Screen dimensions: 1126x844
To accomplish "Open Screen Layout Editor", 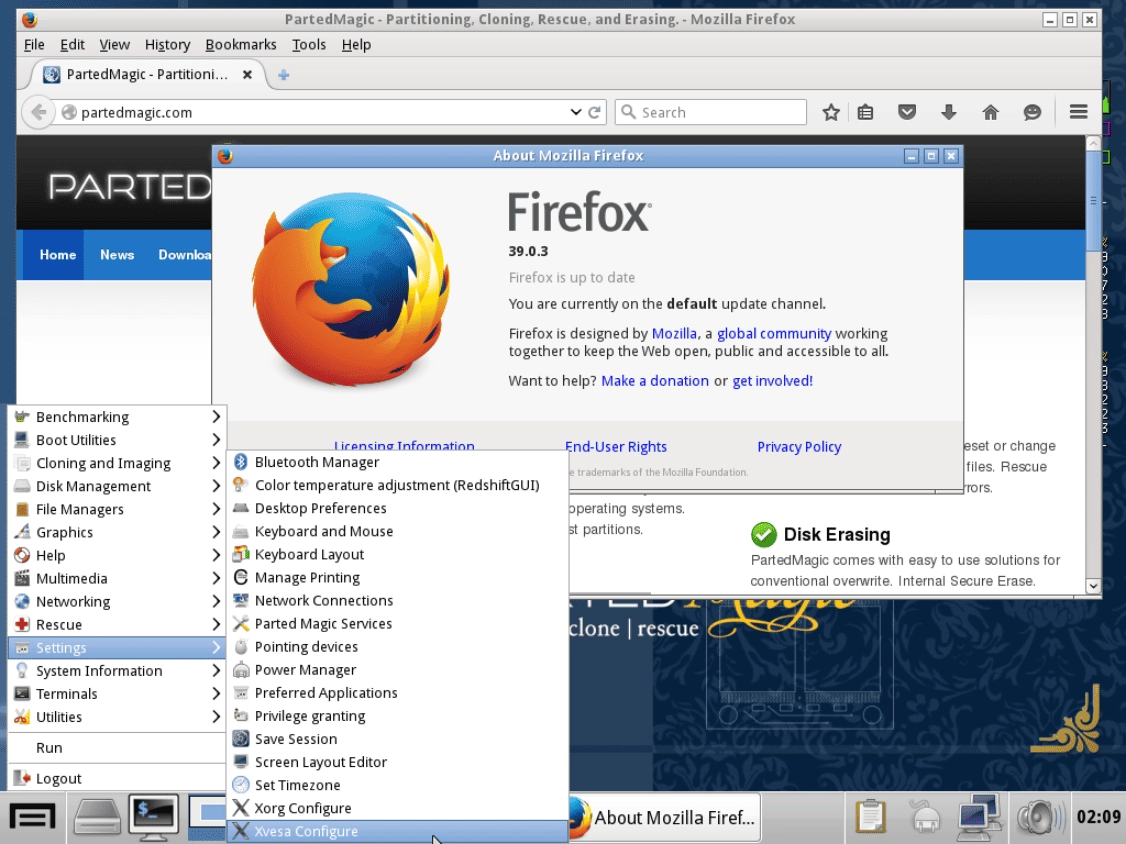I will tap(398, 761).
